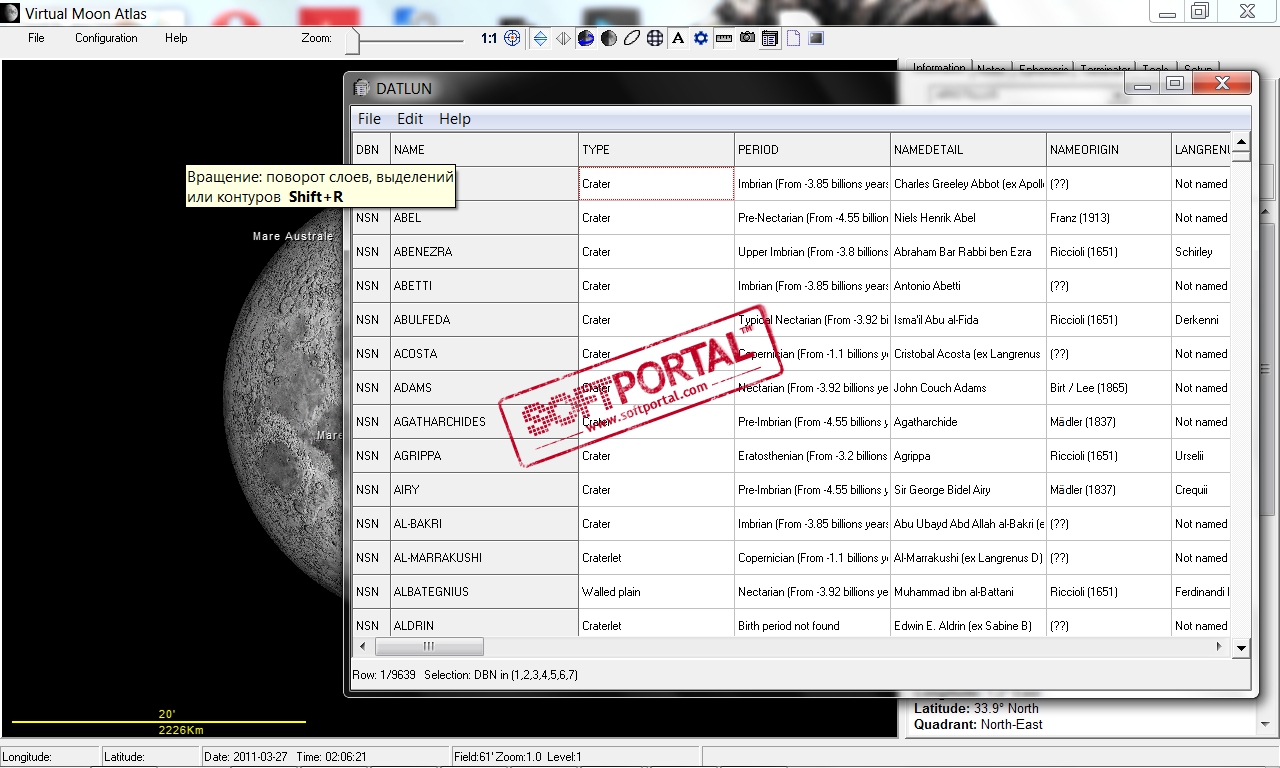This screenshot has height=768, width=1280.
Task: Click the Sir George Bidel Airy cell
Action: [968, 490]
